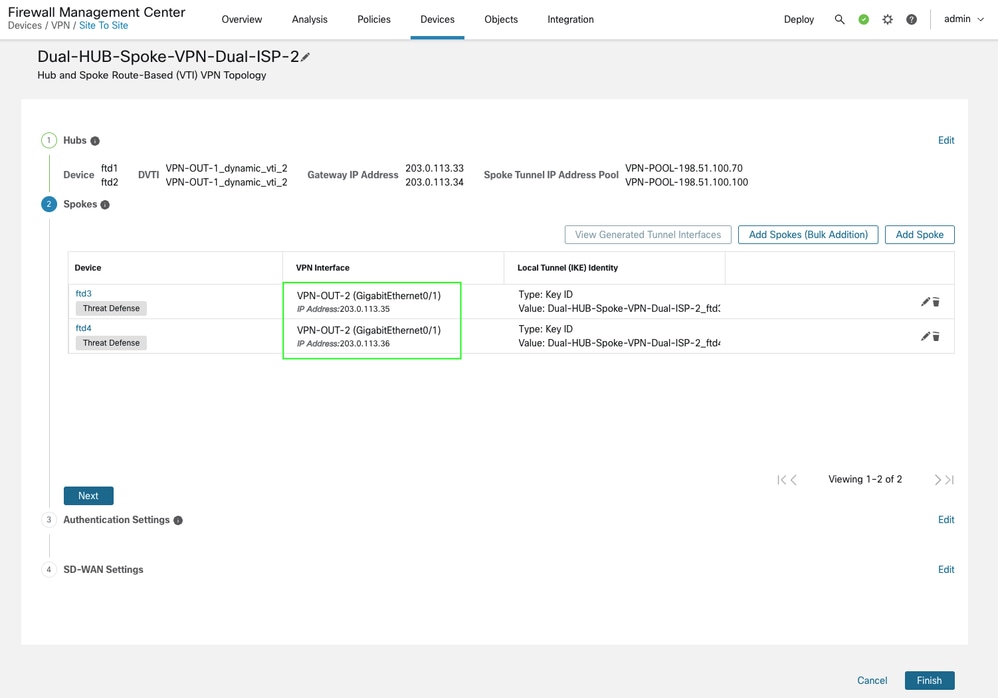998x698 pixels.
Task: Open the settings gear icon
Action: [887, 20]
